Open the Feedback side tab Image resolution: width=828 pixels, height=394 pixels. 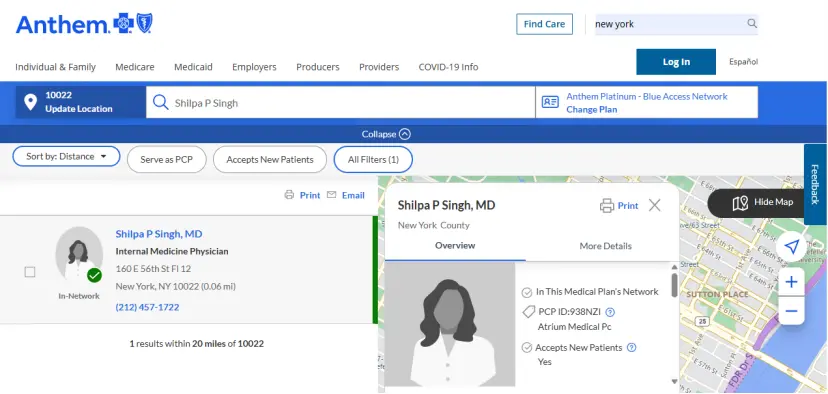click(815, 184)
